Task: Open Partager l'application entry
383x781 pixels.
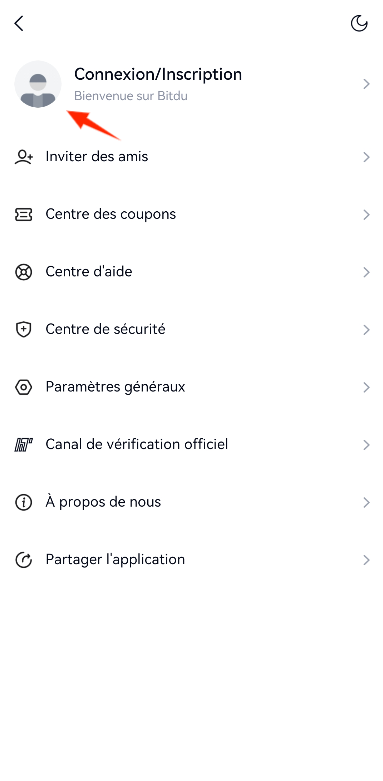Action: coord(191,560)
